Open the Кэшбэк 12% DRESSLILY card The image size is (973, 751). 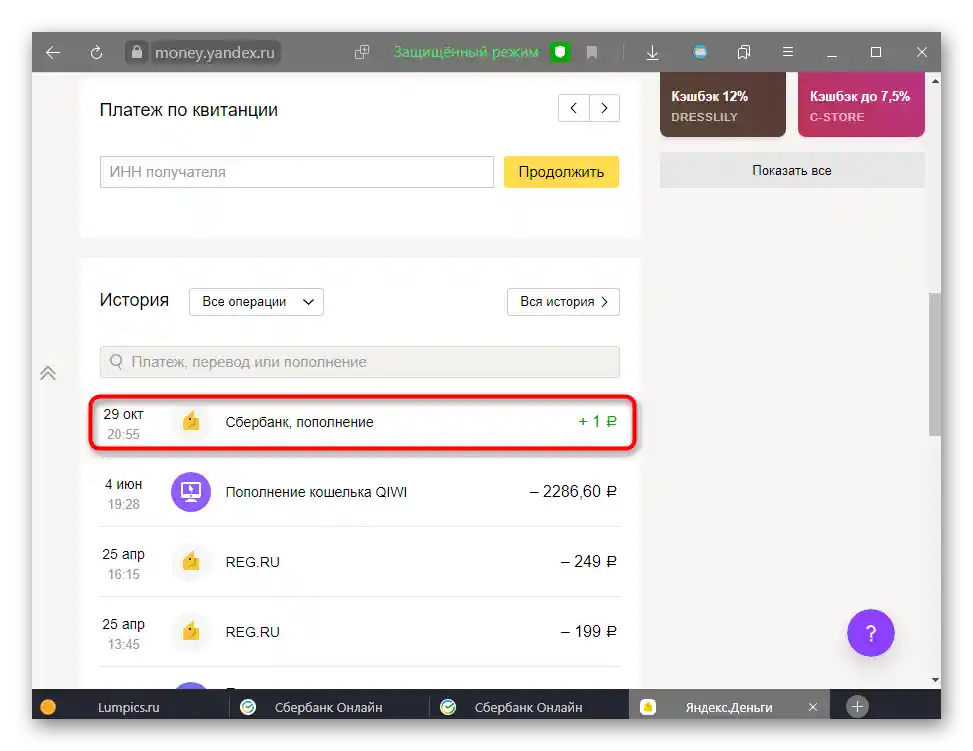723,104
